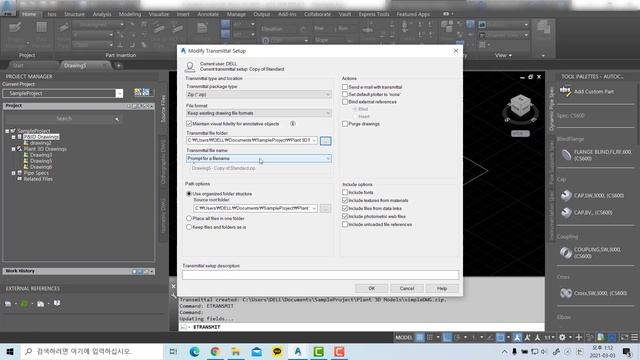
Task: Enable Send e-mail with transmittal checkbox
Action: [345, 87]
